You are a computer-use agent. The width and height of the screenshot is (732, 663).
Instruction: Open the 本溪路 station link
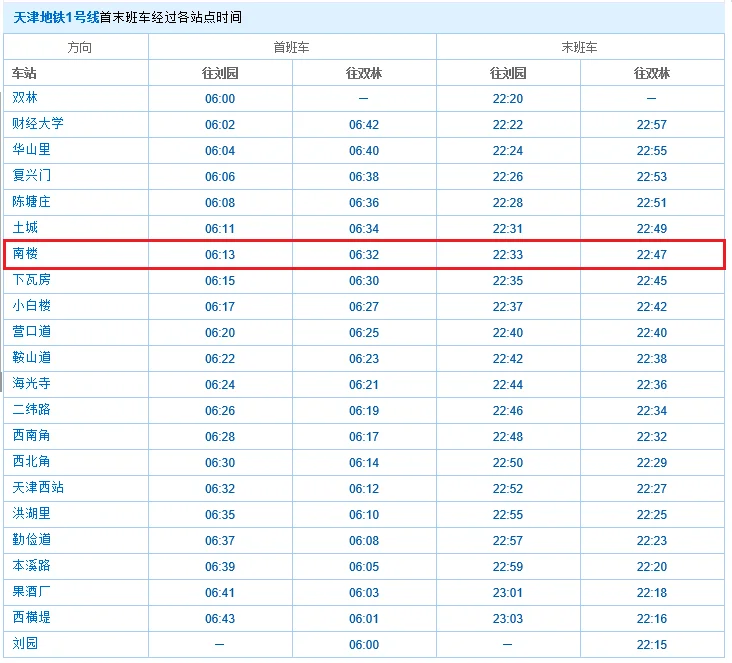31,566
